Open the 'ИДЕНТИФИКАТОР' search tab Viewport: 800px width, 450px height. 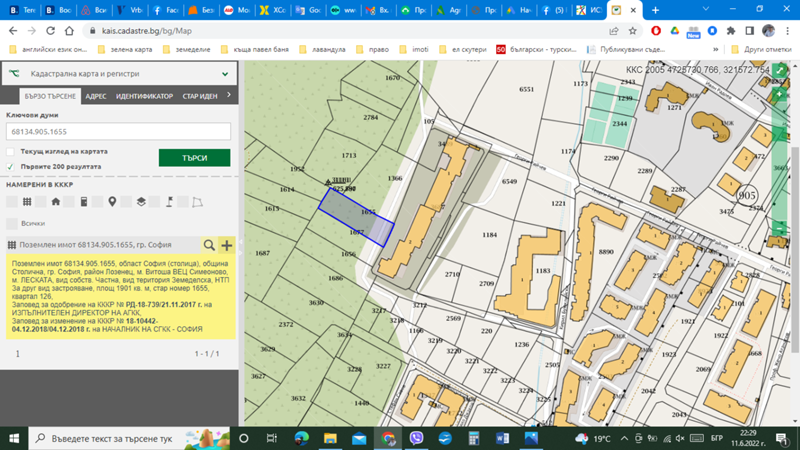click(144, 96)
